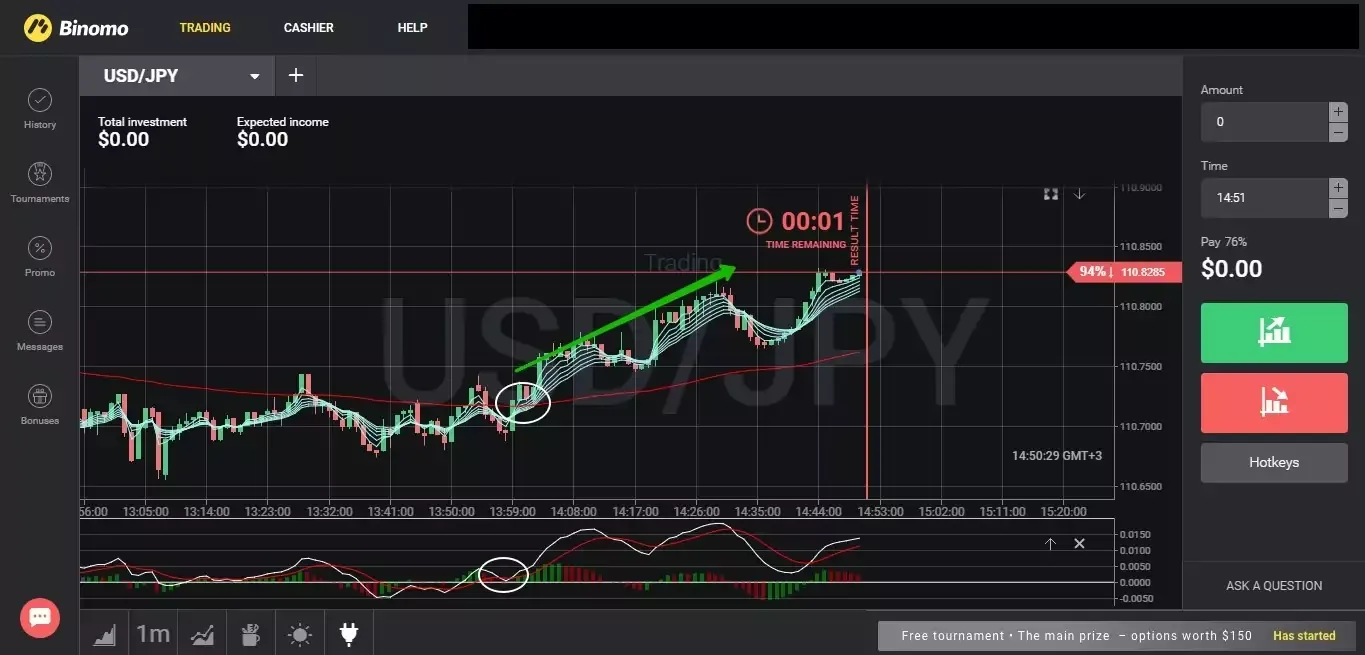Move the MACD indicator panel up
Image resolution: width=1365 pixels, height=655 pixels.
pos(1051,544)
